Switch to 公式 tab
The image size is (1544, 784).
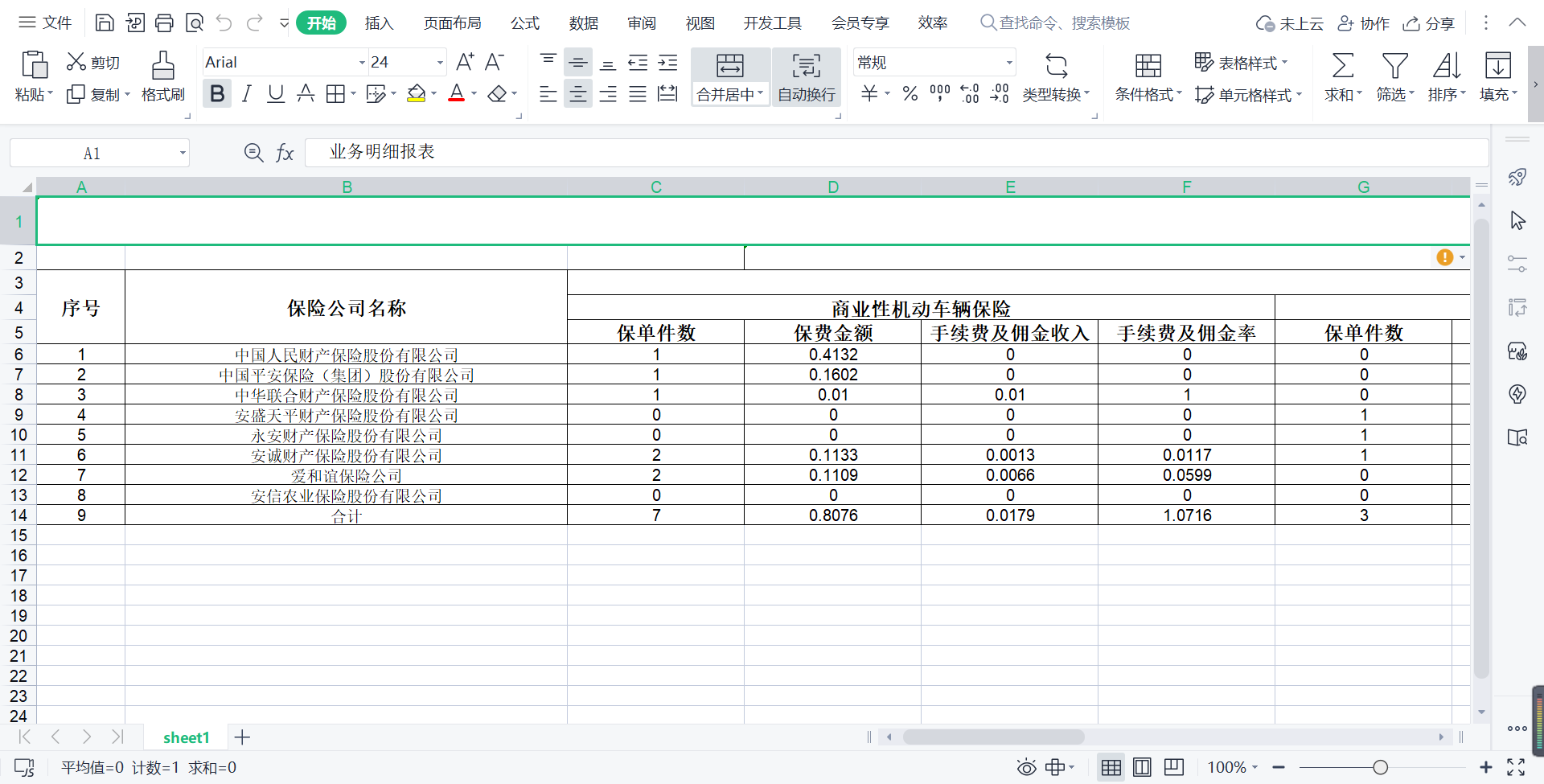pyautogui.click(x=525, y=23)
